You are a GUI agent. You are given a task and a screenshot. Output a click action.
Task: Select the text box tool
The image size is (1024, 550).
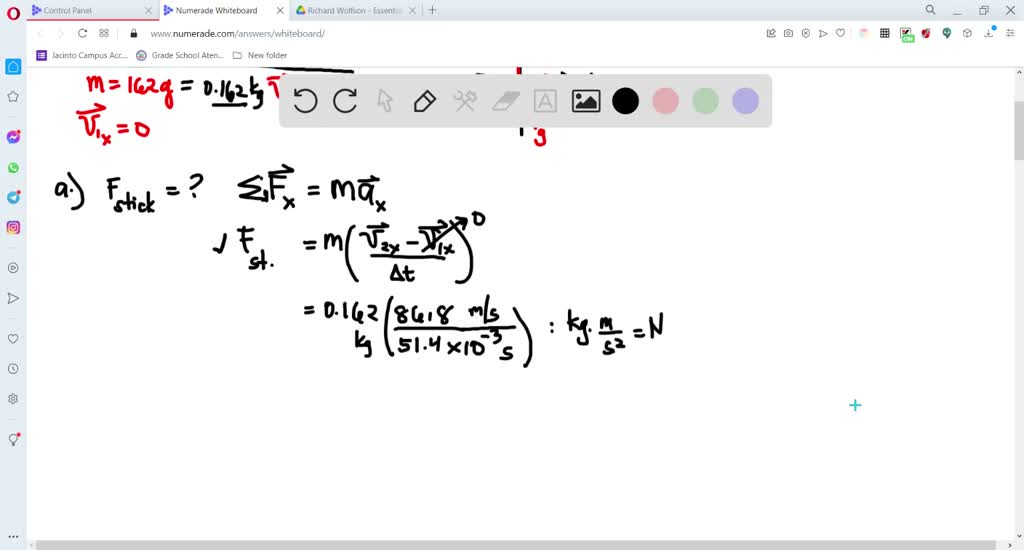pyautogui.click(x=545, y=101)
